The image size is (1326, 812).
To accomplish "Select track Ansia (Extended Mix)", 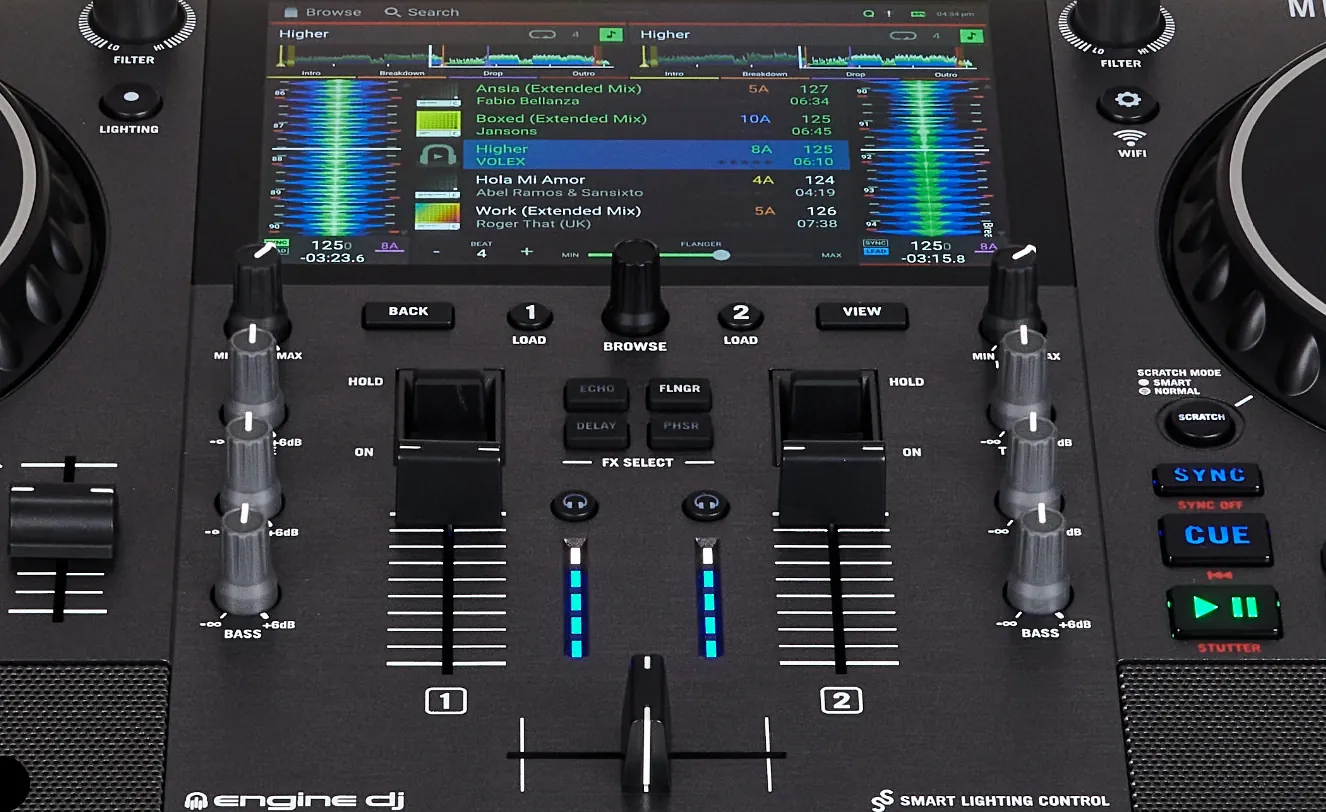I will pyautogui.click(x=656, y=95).
